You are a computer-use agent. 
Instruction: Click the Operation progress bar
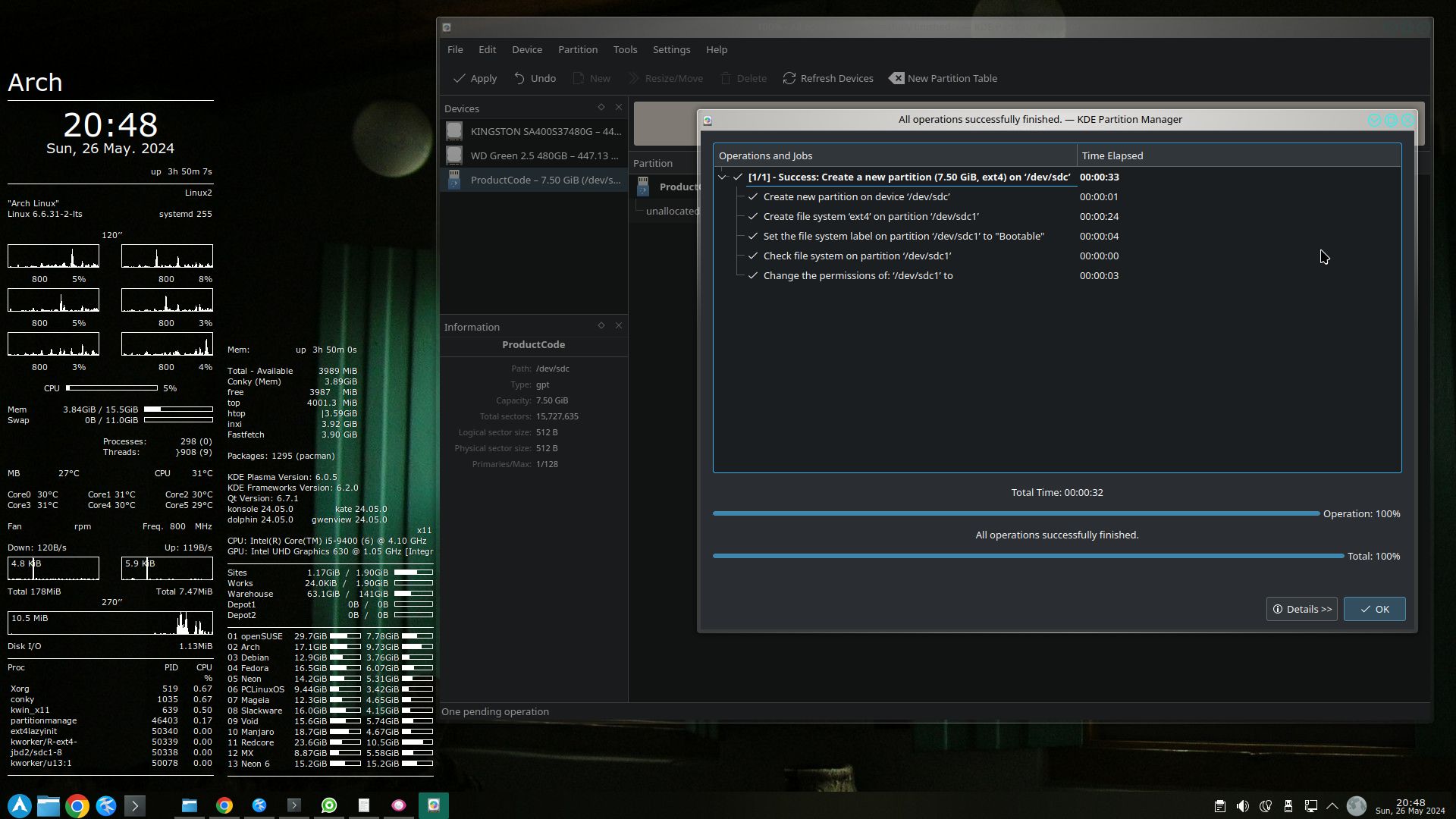[1016, 513]
